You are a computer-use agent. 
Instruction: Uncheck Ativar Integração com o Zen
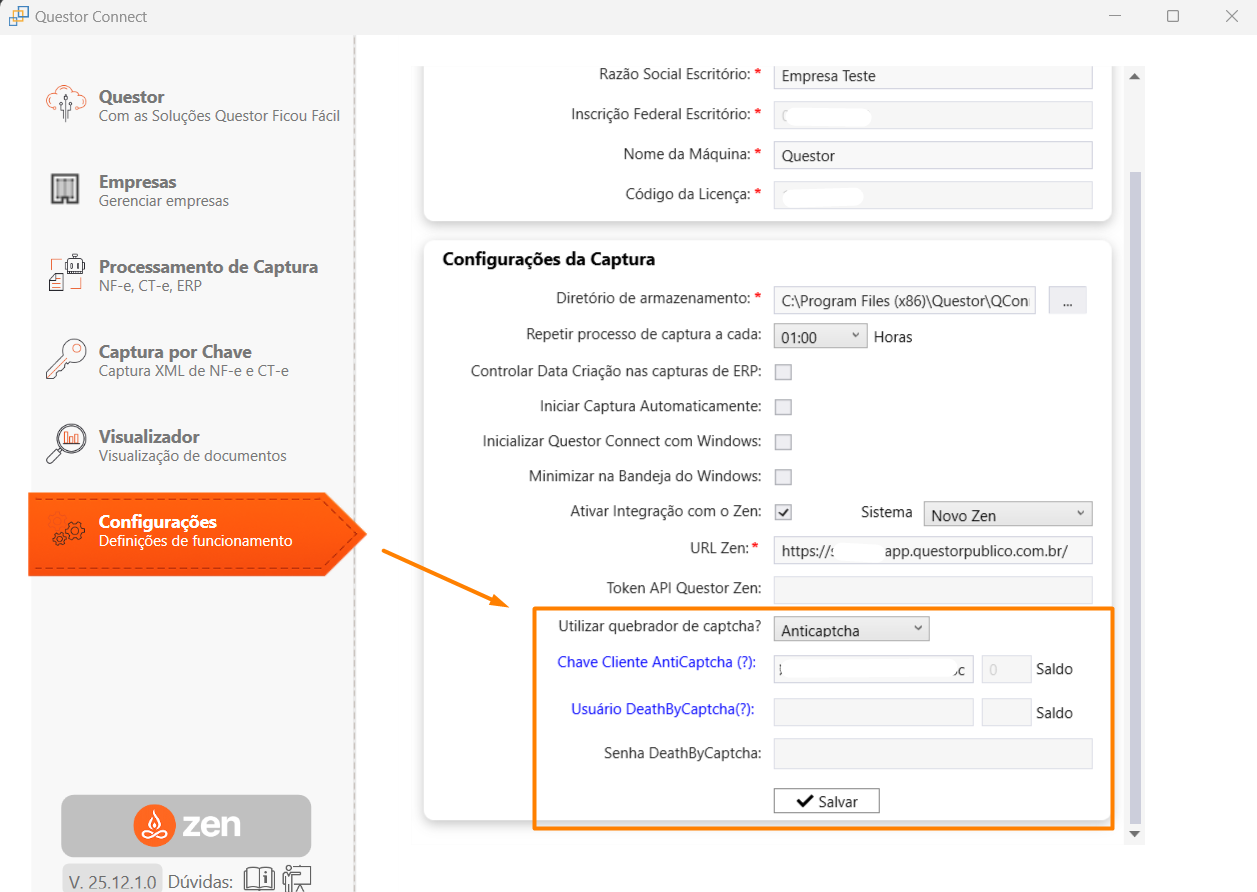pos(784,512)
